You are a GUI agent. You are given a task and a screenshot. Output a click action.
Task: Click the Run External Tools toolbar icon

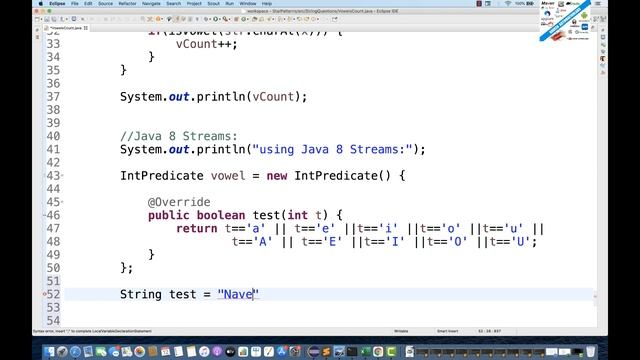point(226,19)
